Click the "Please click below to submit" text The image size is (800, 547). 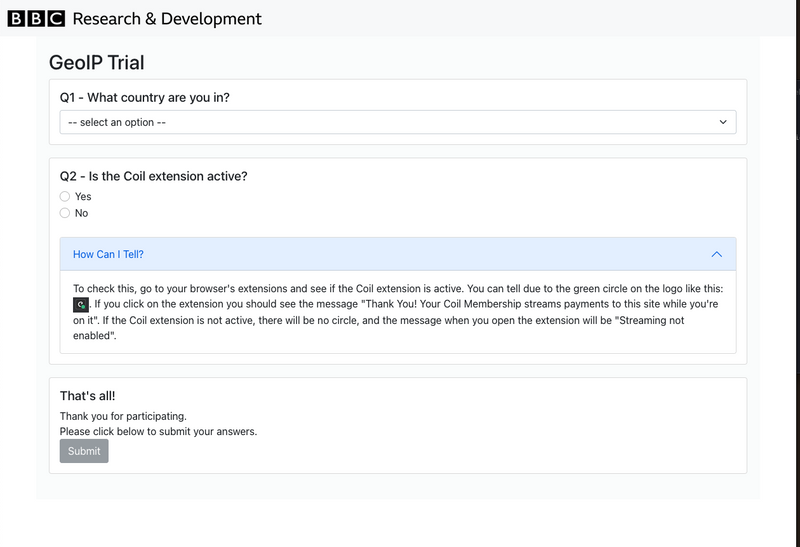pos(158,432)
